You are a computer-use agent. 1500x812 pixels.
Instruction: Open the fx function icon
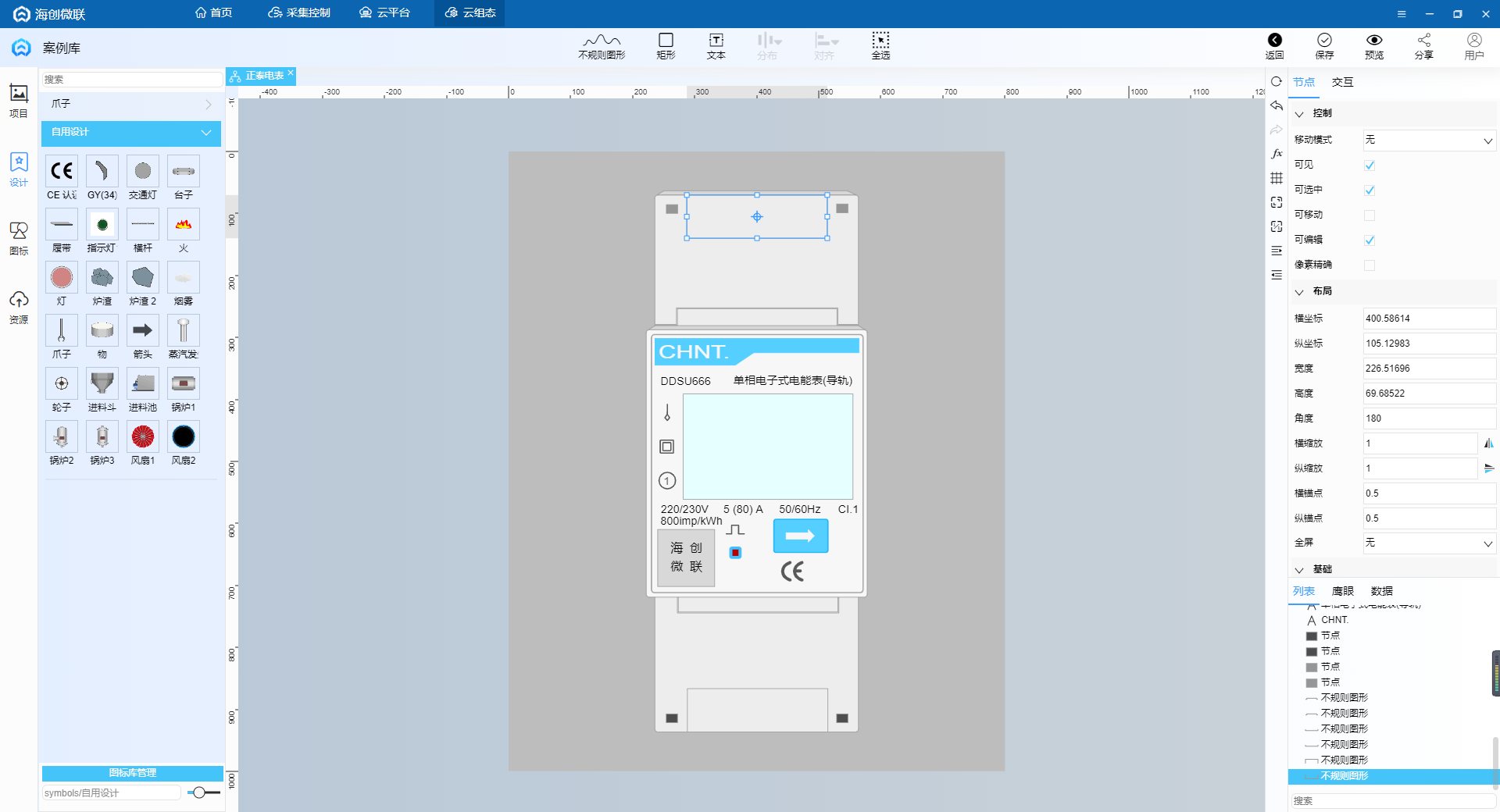click(x=1277, y=154)
